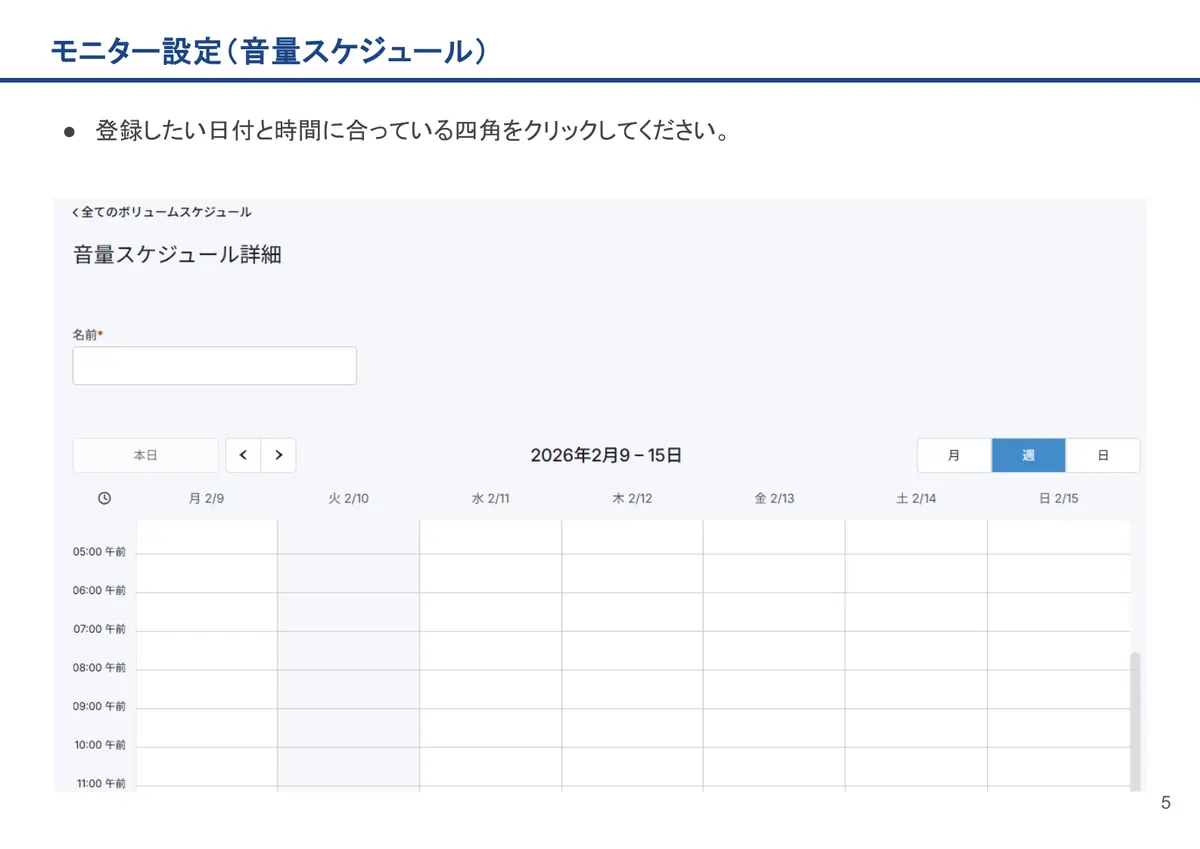The image size is (1200, 849).
Task: Select the 金 2/13 column header
Action: [774, 498]
